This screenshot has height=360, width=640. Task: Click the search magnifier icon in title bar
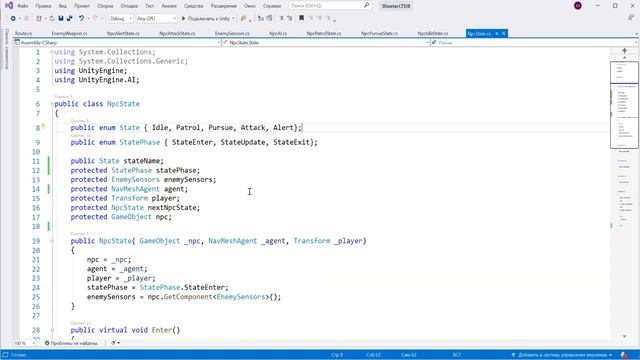pyautogui.click(x=366, y=5)
